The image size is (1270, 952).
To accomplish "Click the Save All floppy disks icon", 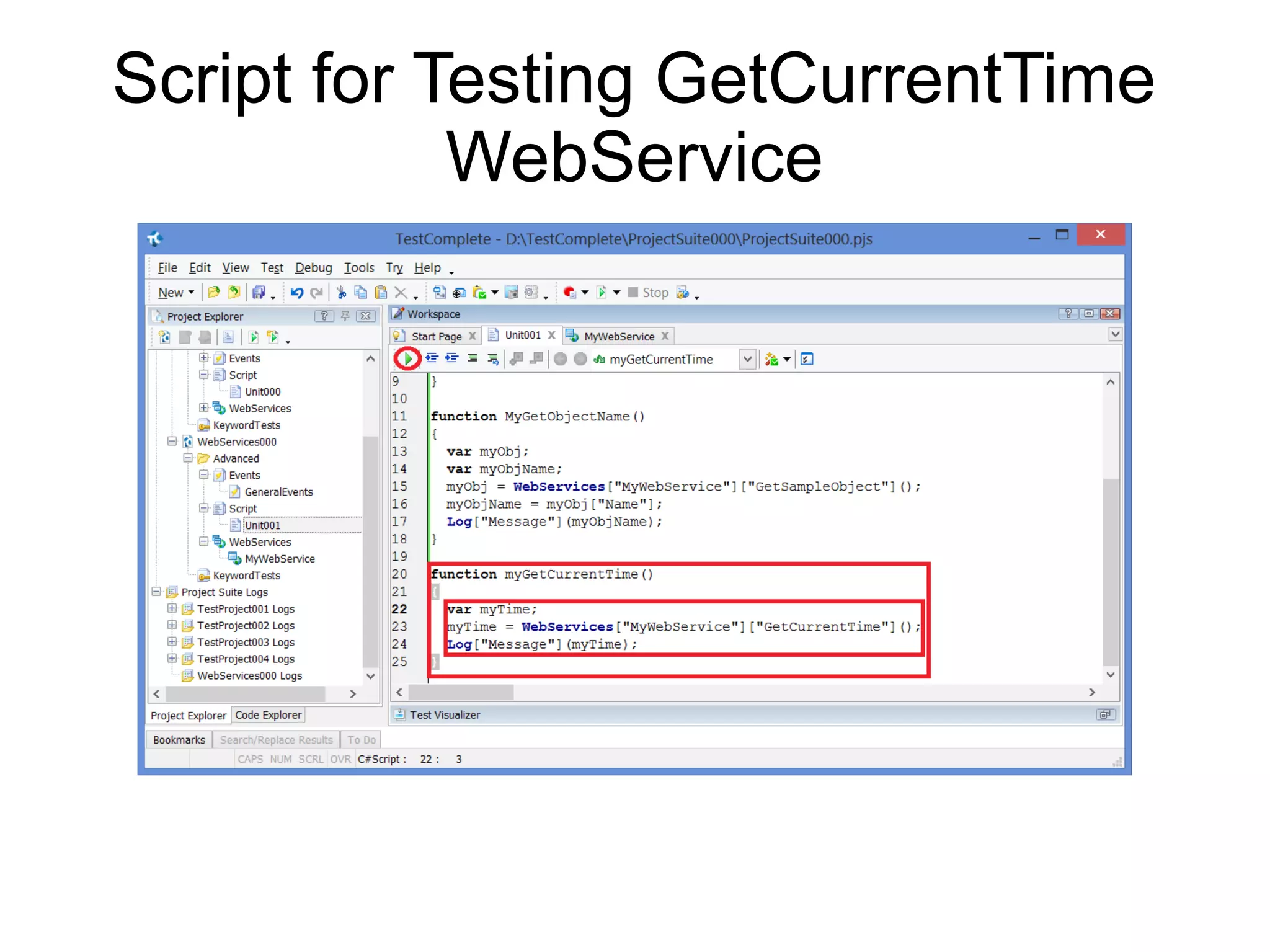I will pyautogui.click(x=259, y=293).
